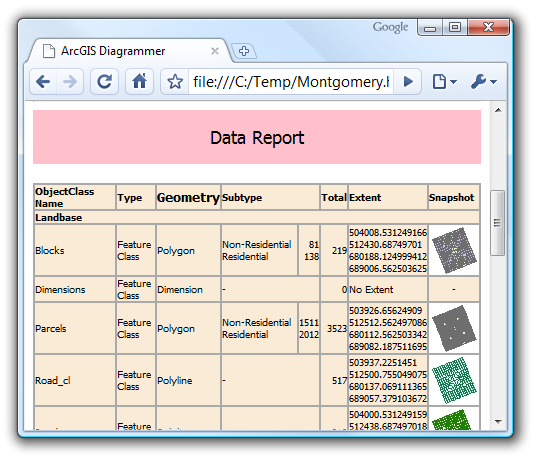Click the Google logo in title bar

[390, 27]
